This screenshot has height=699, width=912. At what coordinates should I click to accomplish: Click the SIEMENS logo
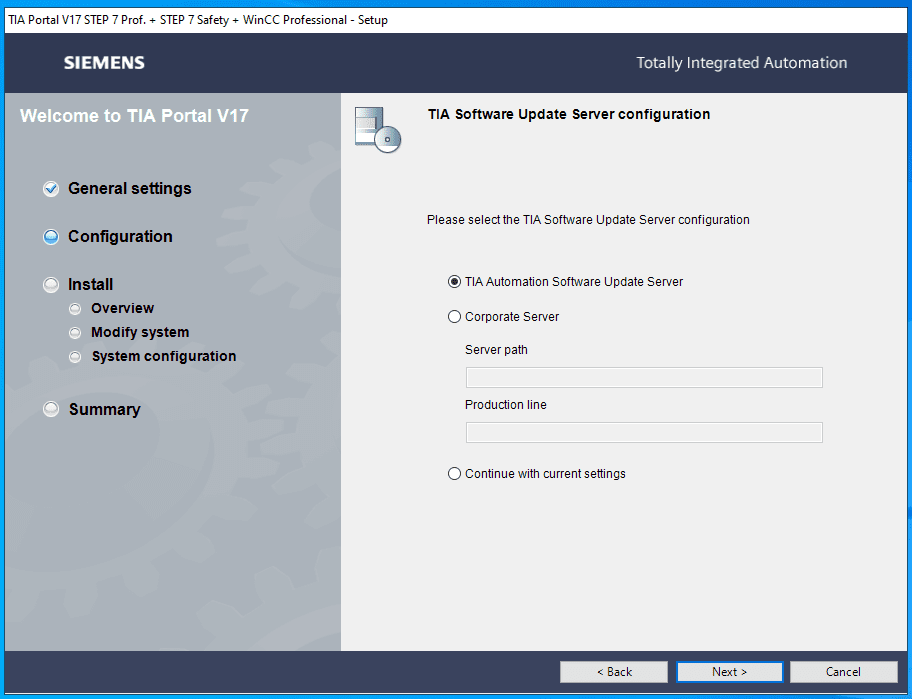pos(104,63)
